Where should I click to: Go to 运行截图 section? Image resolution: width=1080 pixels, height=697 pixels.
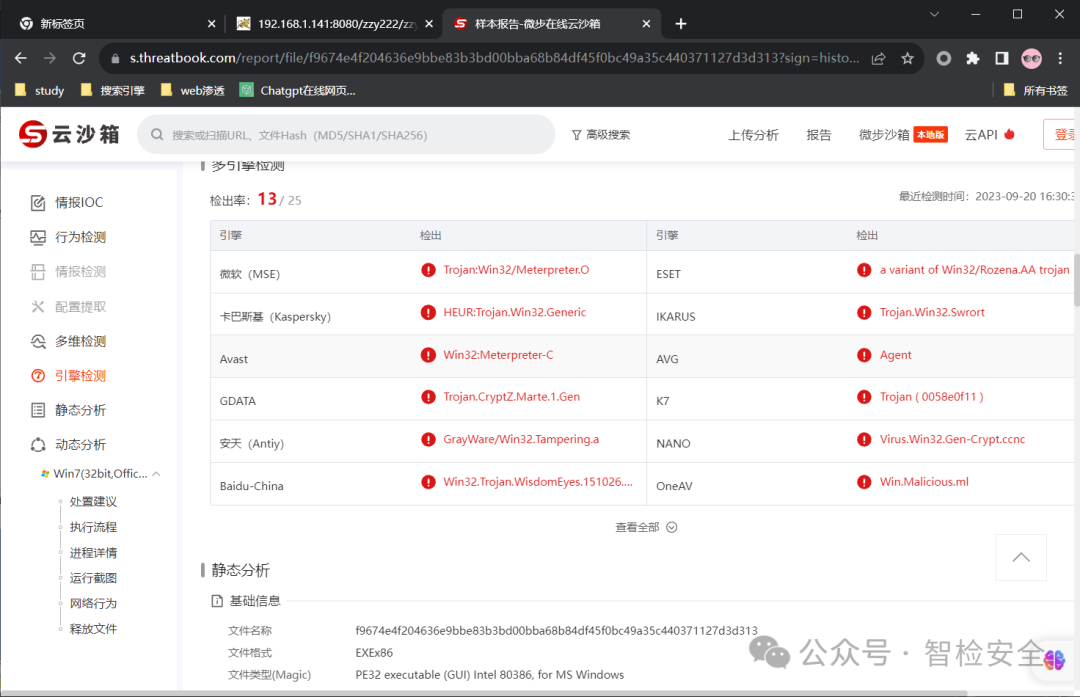93,578
